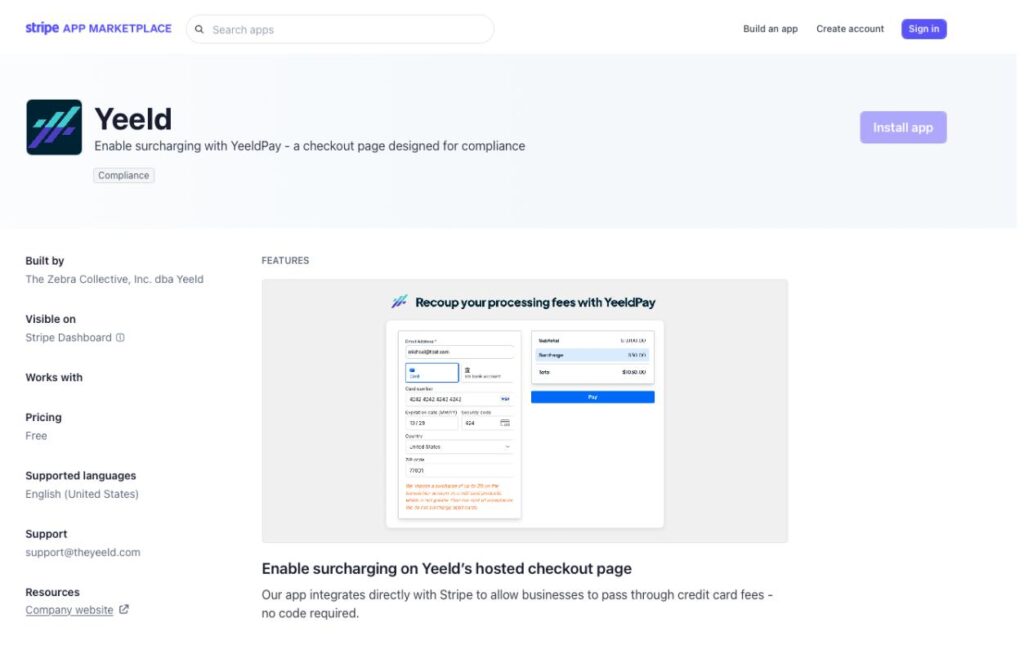
Task: Click the Install app button
Action: click(903, 127)
